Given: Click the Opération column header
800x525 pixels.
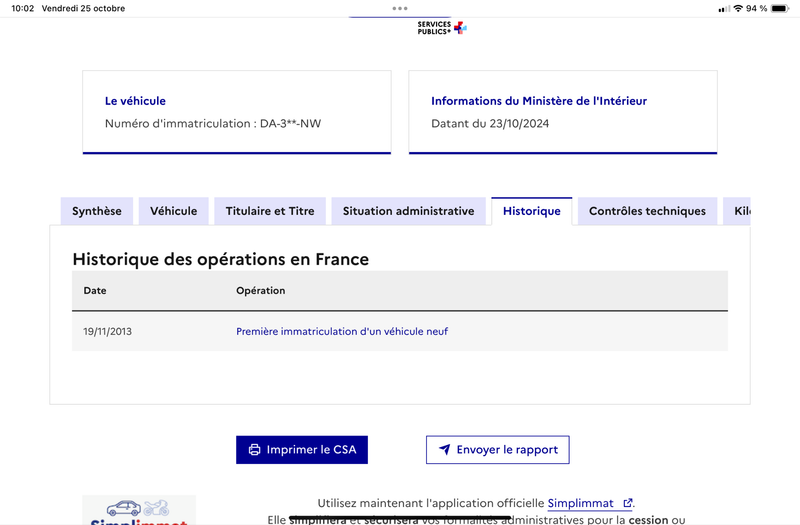Looking at the screenshot, I should [x=261, y=291].
